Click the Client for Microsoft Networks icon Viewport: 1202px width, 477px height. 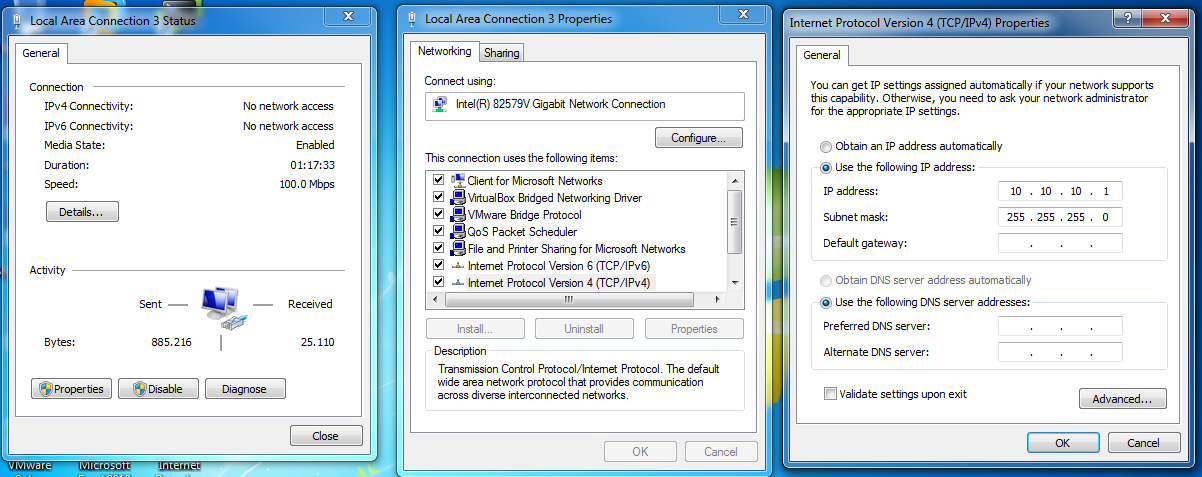tap(458, 181)
